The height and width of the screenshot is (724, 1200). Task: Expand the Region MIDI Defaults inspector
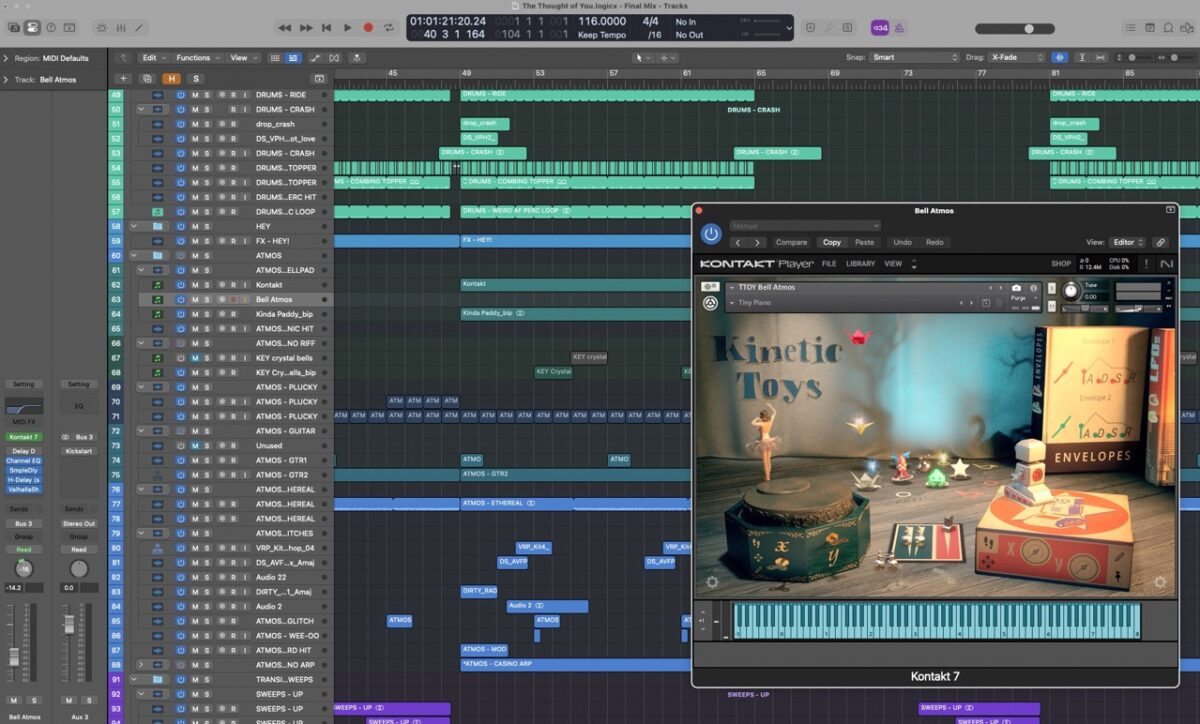tap(6, 58)
